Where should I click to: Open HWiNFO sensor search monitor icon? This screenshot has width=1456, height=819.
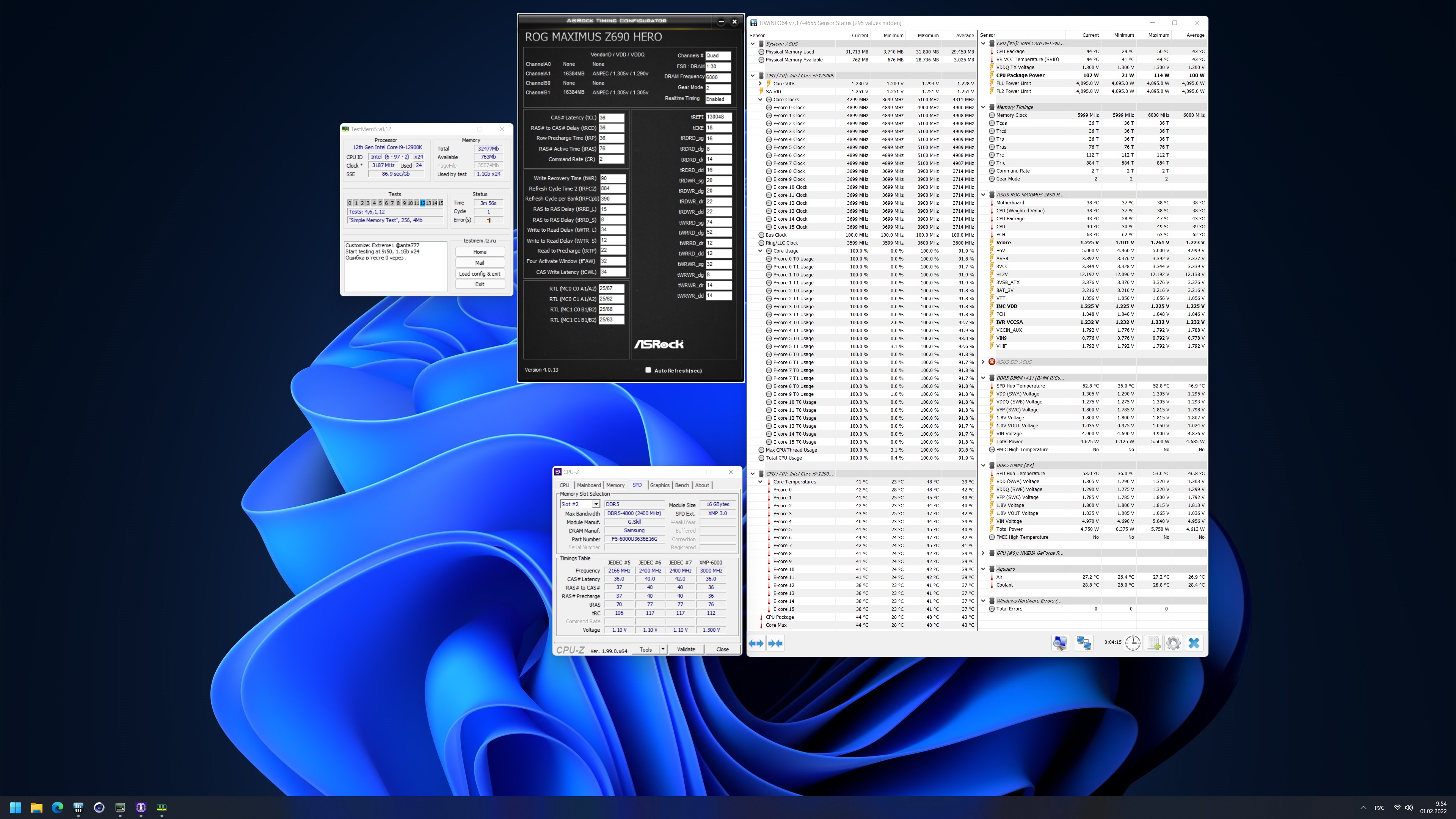tap(1060, 643)
